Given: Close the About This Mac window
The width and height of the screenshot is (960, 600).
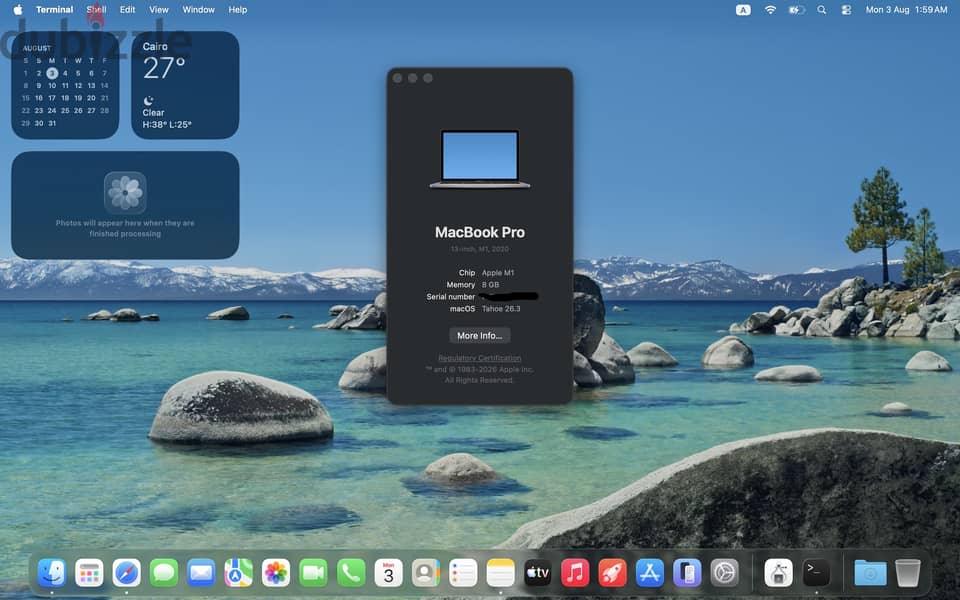Looking at the screenshot, I should [x=397, y=78].
